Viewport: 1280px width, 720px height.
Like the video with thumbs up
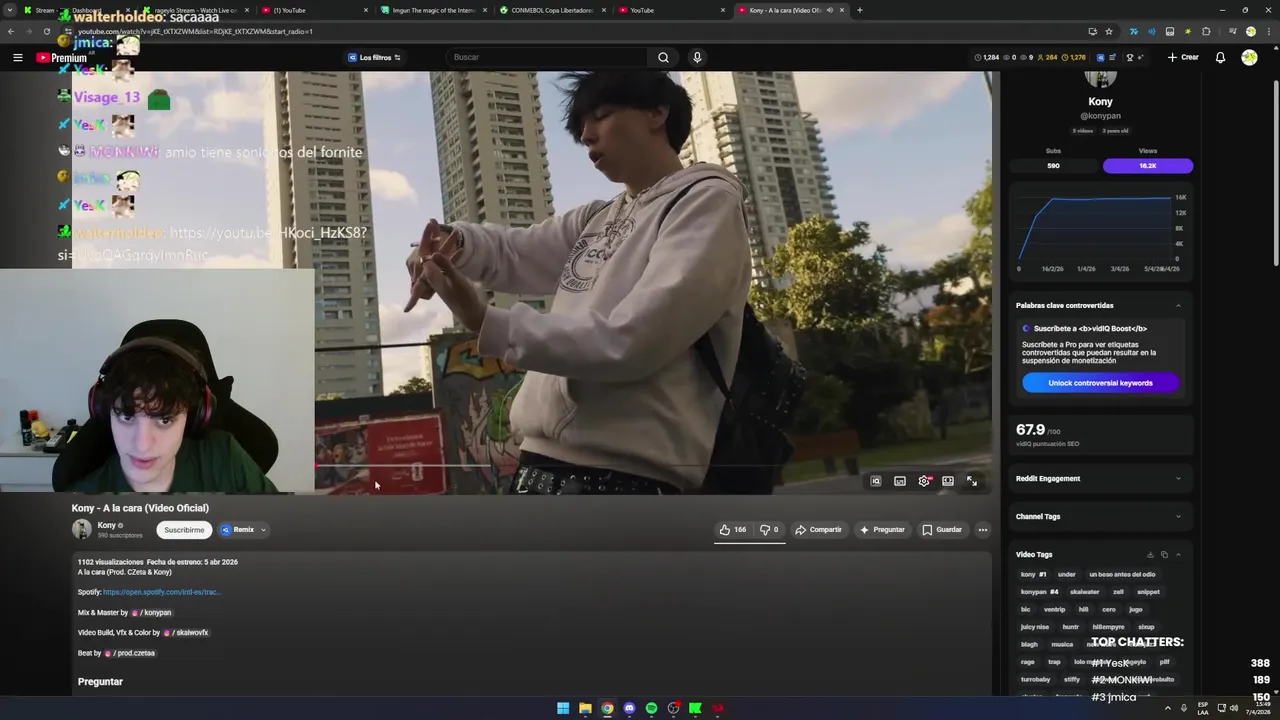[x=733, y=530]
